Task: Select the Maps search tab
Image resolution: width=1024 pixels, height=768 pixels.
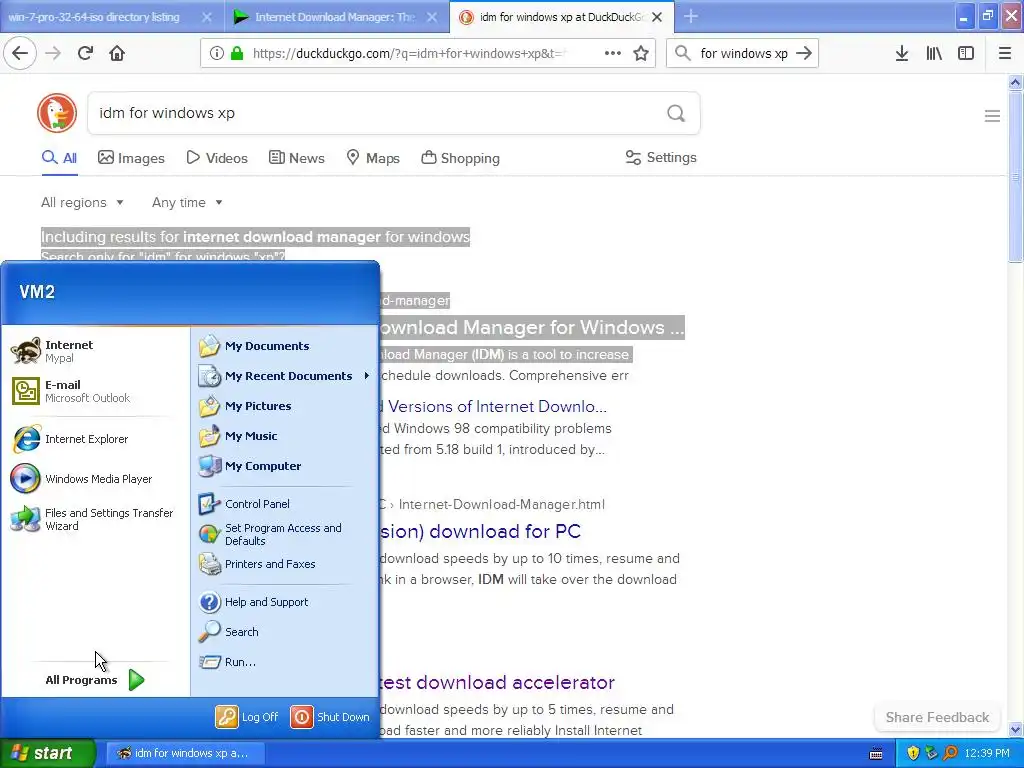Action: 373,158
